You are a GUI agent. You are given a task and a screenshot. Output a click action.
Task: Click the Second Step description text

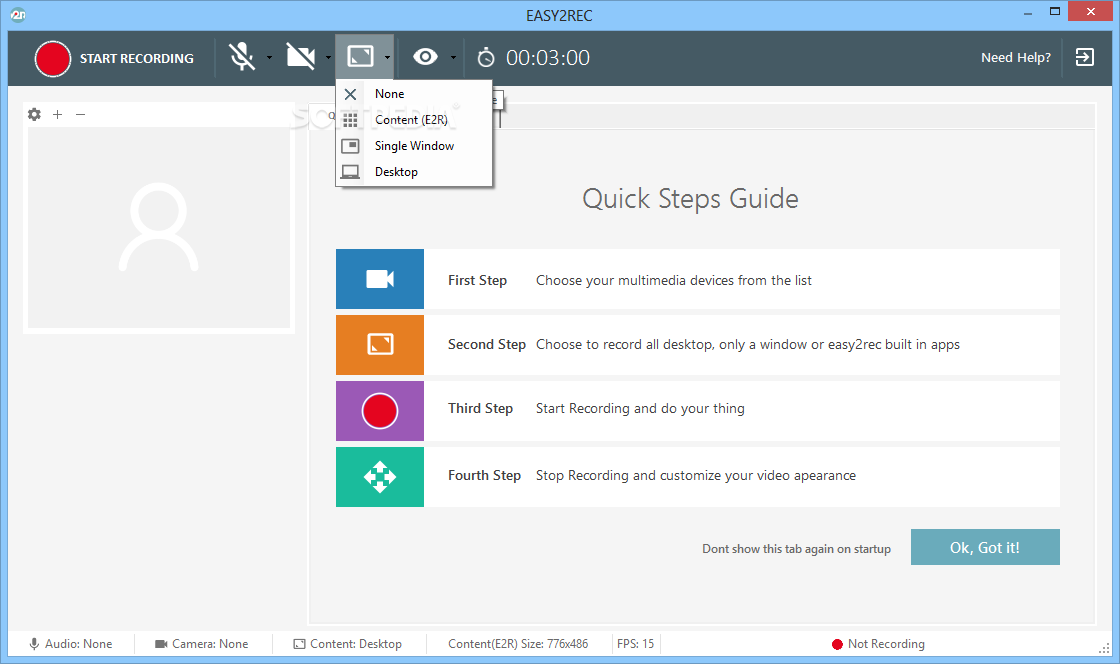[x=748, y=345]
